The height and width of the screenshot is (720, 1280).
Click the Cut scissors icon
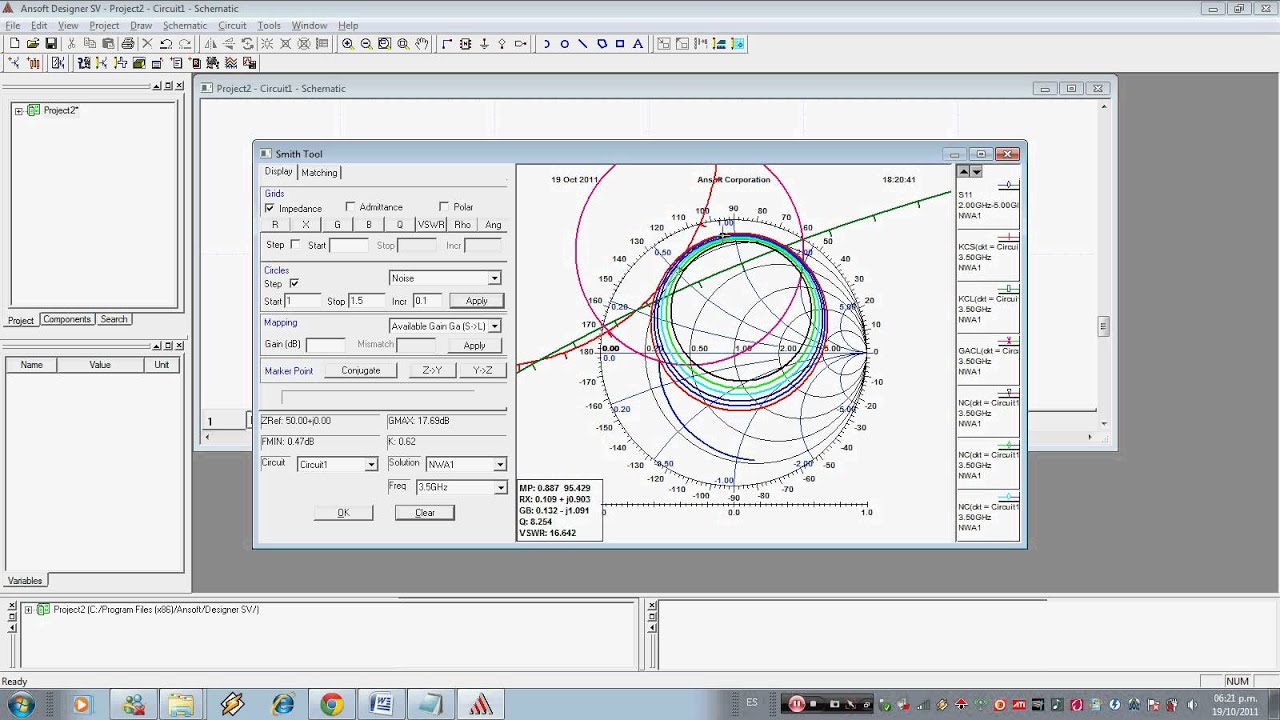[71, 44]
